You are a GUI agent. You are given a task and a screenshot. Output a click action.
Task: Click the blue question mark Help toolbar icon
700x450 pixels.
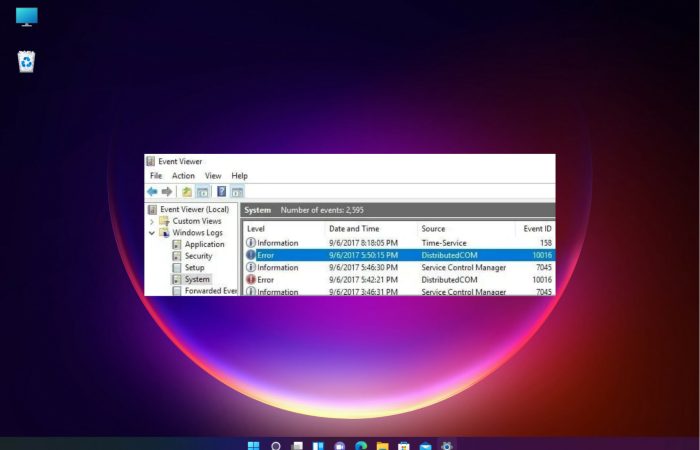(221, 192)
